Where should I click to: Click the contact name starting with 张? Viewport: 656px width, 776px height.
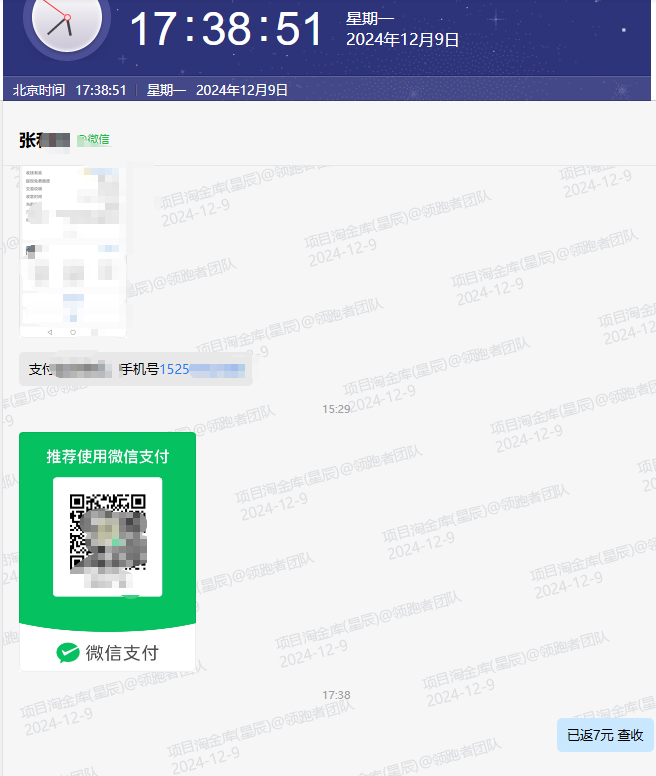[x=44, y=140]
